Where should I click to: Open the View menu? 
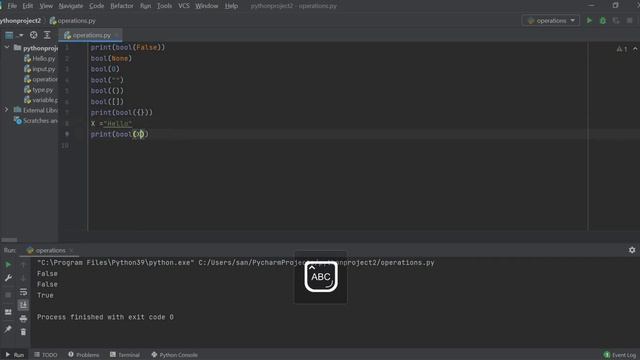coord(46,6)
